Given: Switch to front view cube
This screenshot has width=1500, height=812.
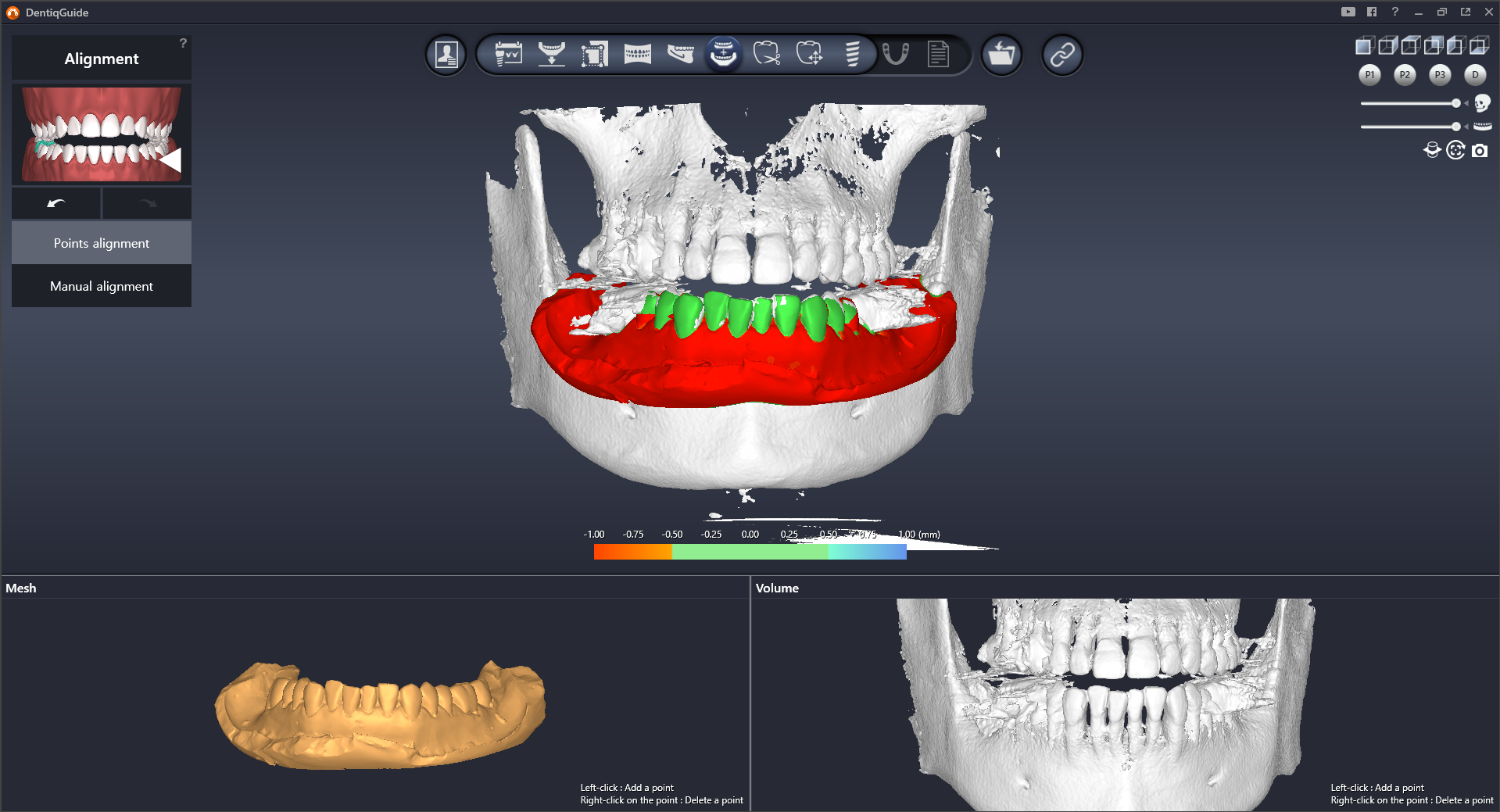Looking at the screenshot, I should [x=1363, y=46].
